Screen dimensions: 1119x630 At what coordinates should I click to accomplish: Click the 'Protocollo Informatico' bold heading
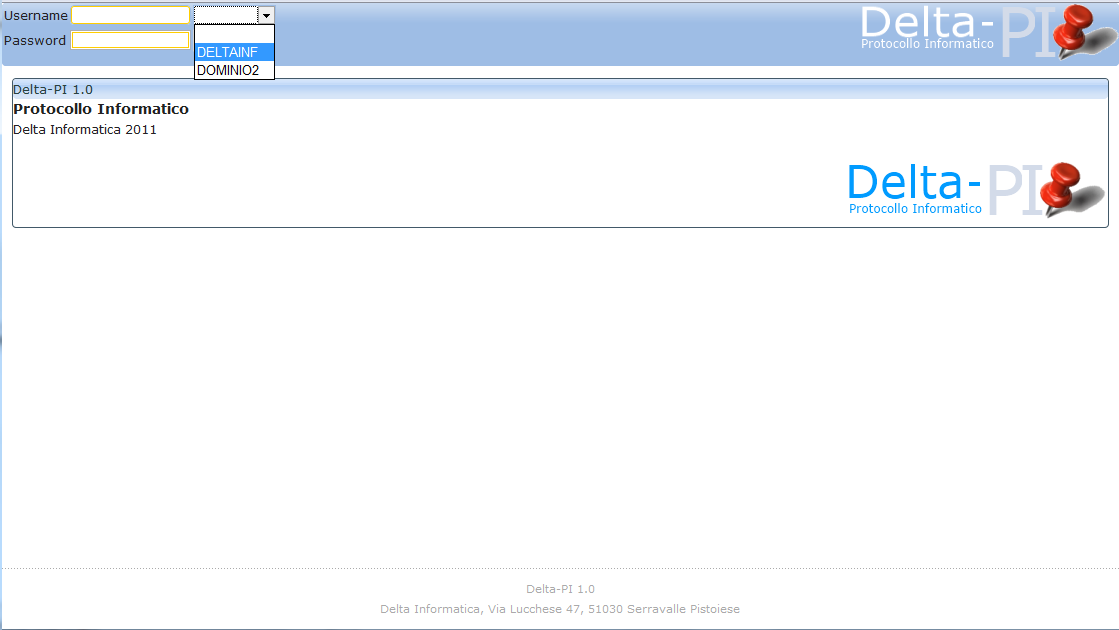(101, 109)
